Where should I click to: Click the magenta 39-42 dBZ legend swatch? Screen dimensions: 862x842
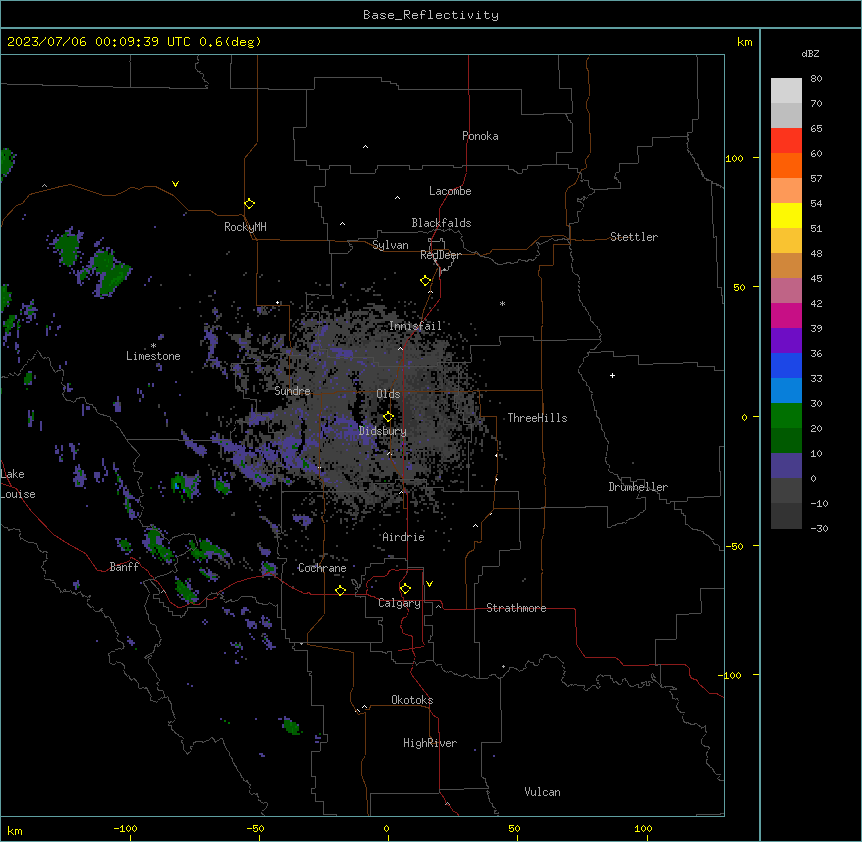click(x=786, y=316)
